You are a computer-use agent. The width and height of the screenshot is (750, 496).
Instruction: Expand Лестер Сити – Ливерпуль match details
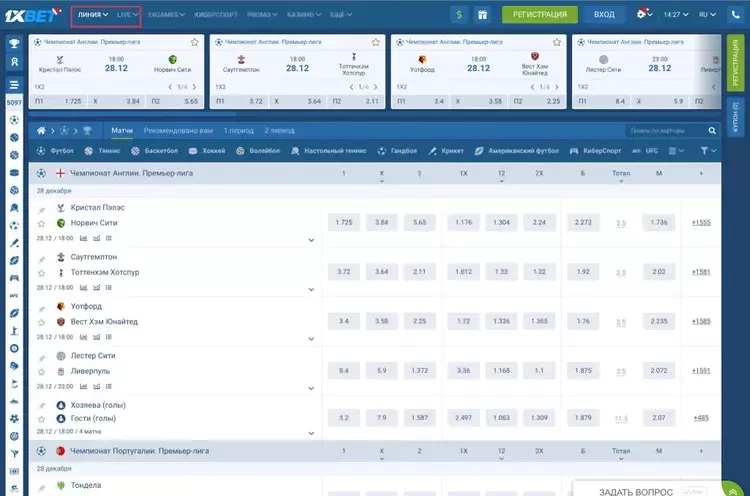pyautogui.click(x=311, y=388)
